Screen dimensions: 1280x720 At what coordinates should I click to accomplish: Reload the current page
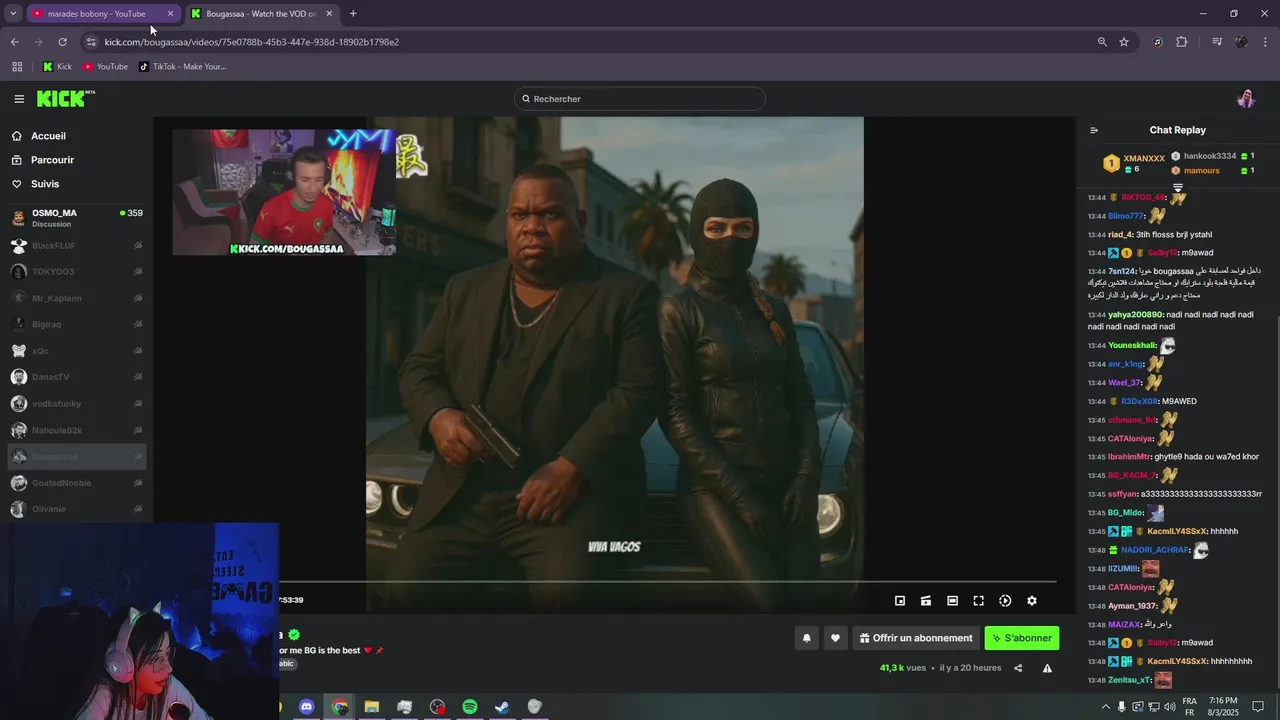tap(62, 42)
